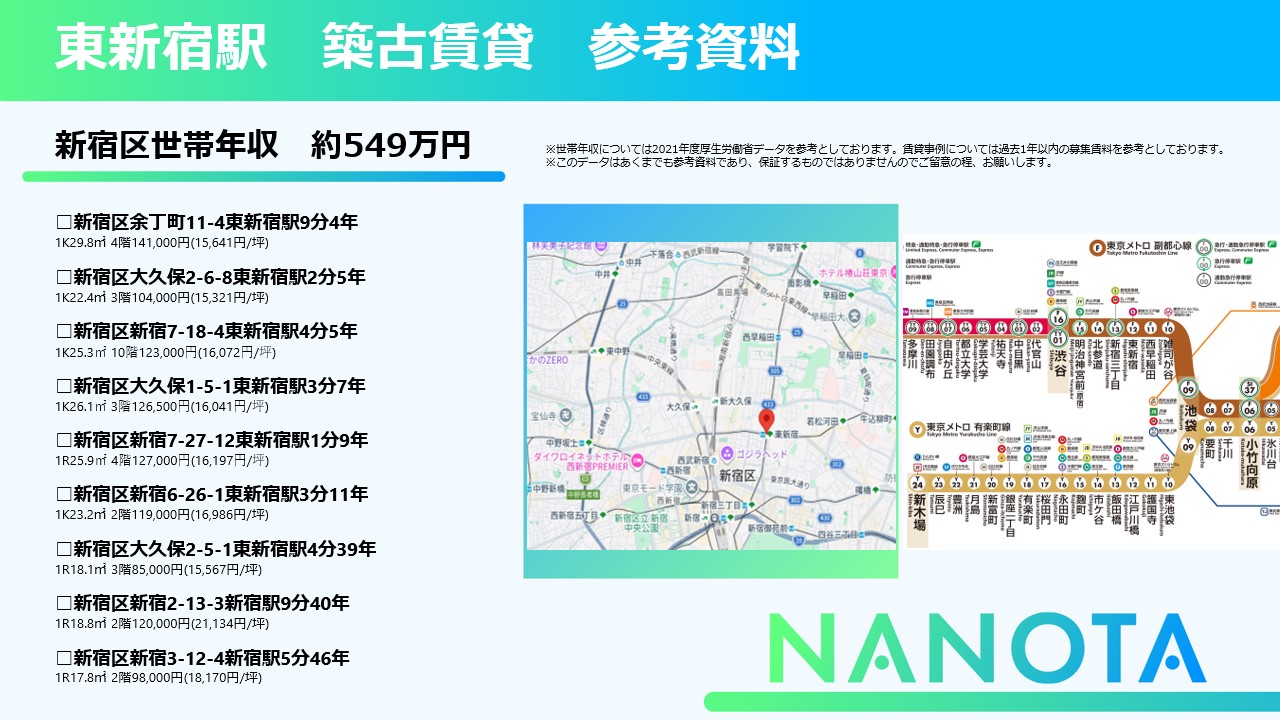
Task: Check the box for 新宿区余丁町11-4 listing
Action: coord(64,222)
